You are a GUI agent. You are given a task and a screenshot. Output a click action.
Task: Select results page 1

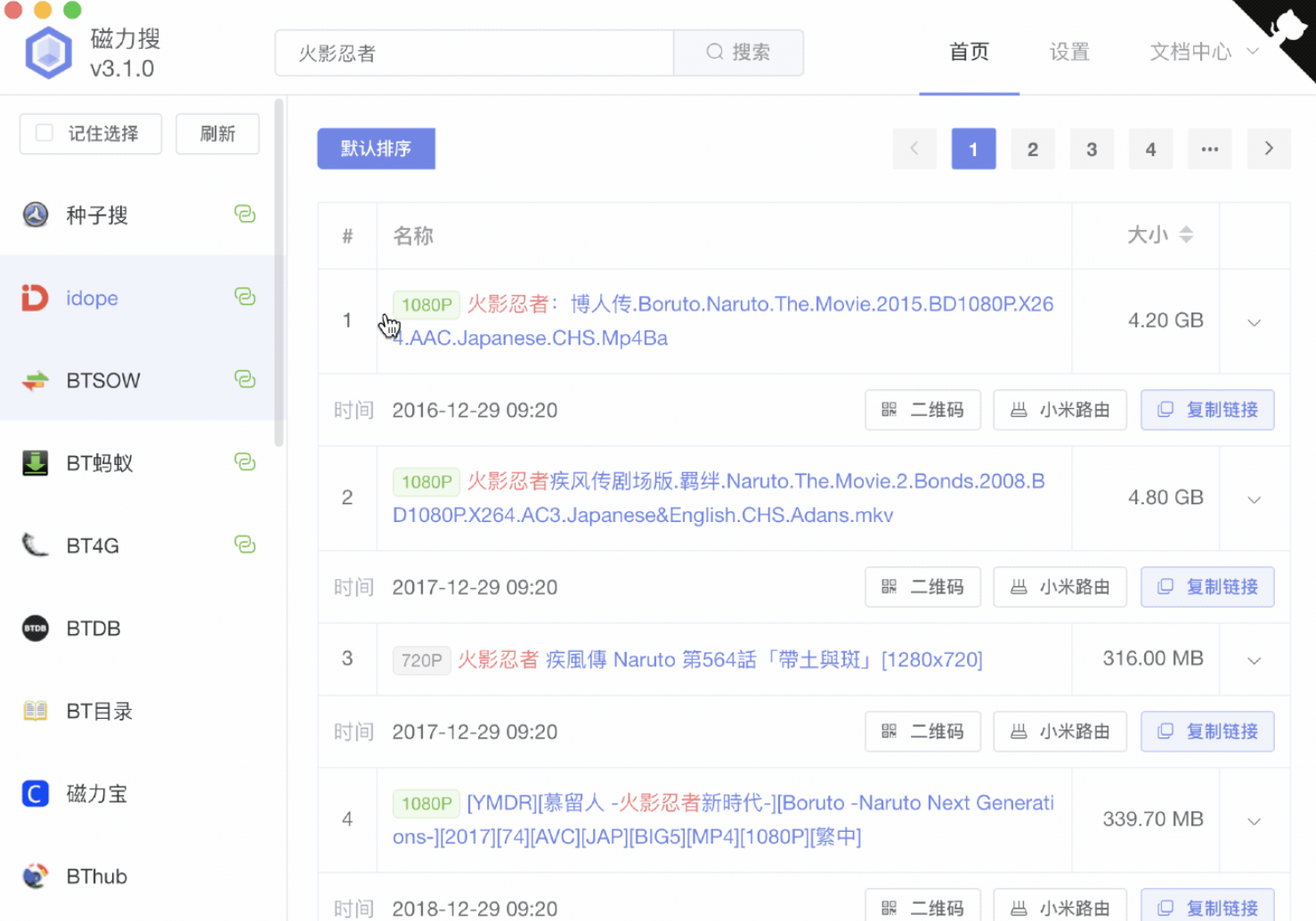pyautogui.click(x=973, y=149)
